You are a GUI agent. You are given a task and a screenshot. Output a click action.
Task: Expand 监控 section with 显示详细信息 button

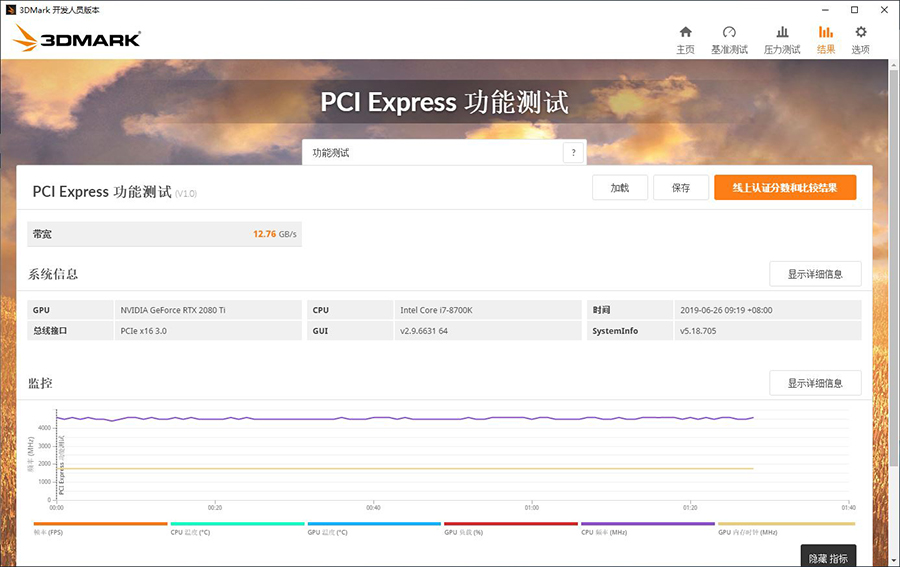pyautogui.click(x=814, y=383)
